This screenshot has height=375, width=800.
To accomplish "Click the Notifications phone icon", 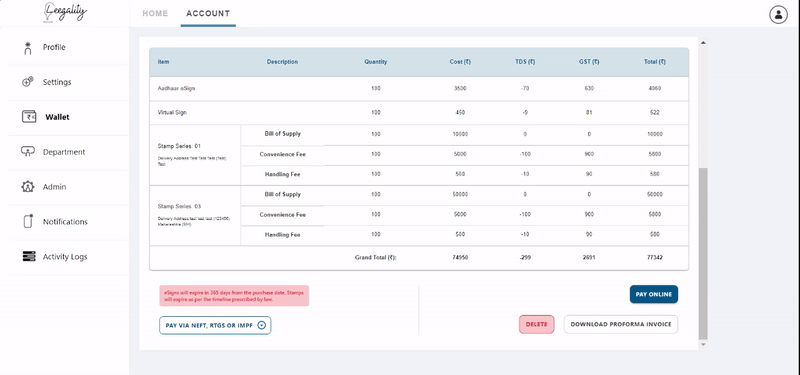I will pos(29,221).
